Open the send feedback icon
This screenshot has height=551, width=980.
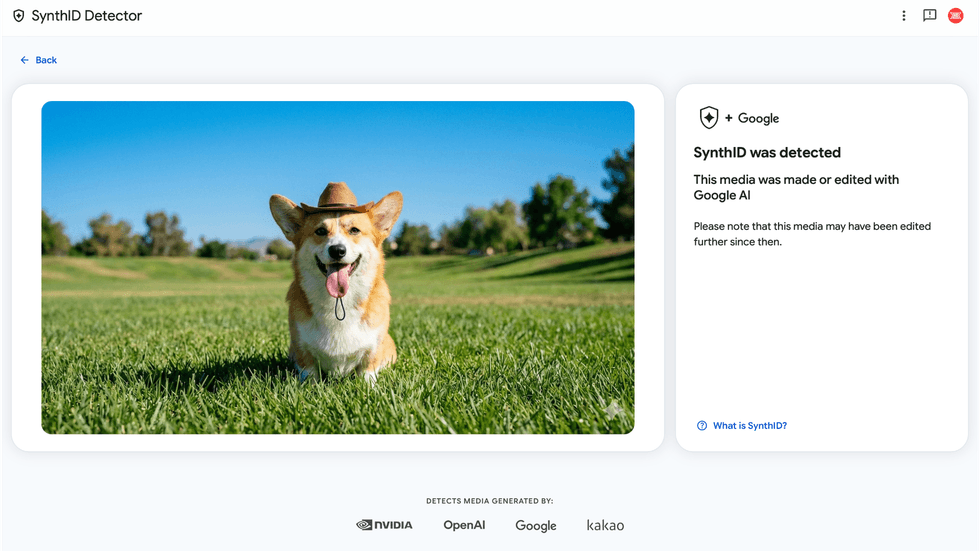point(929,16)
